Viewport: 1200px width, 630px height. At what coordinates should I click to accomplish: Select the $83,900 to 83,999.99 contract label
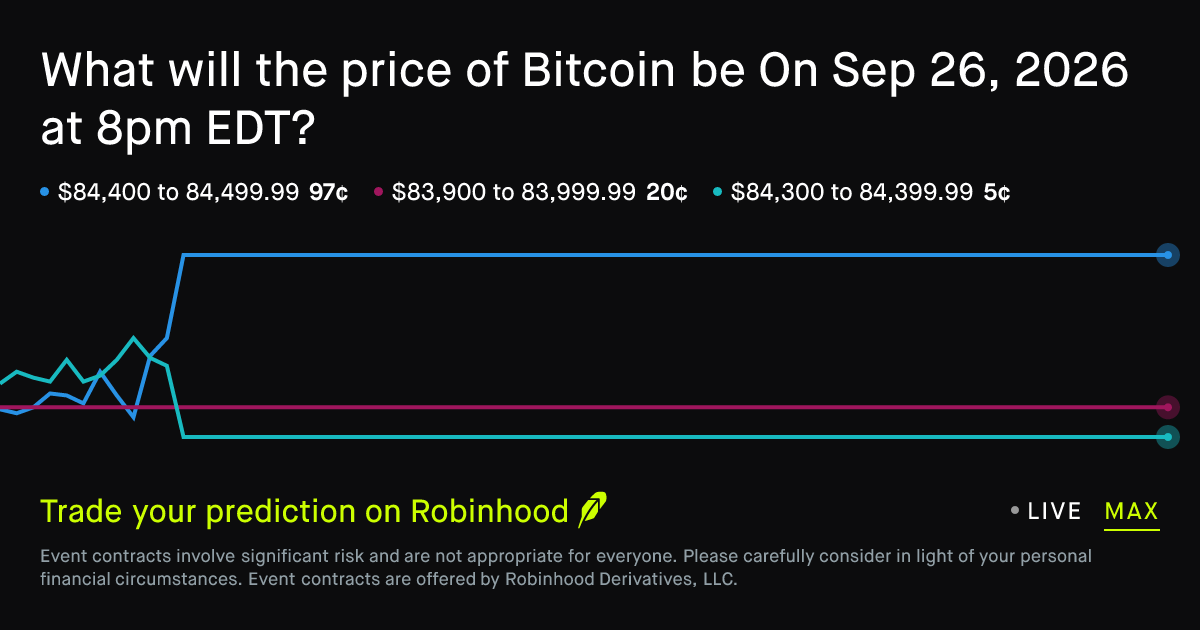(514, 192)
